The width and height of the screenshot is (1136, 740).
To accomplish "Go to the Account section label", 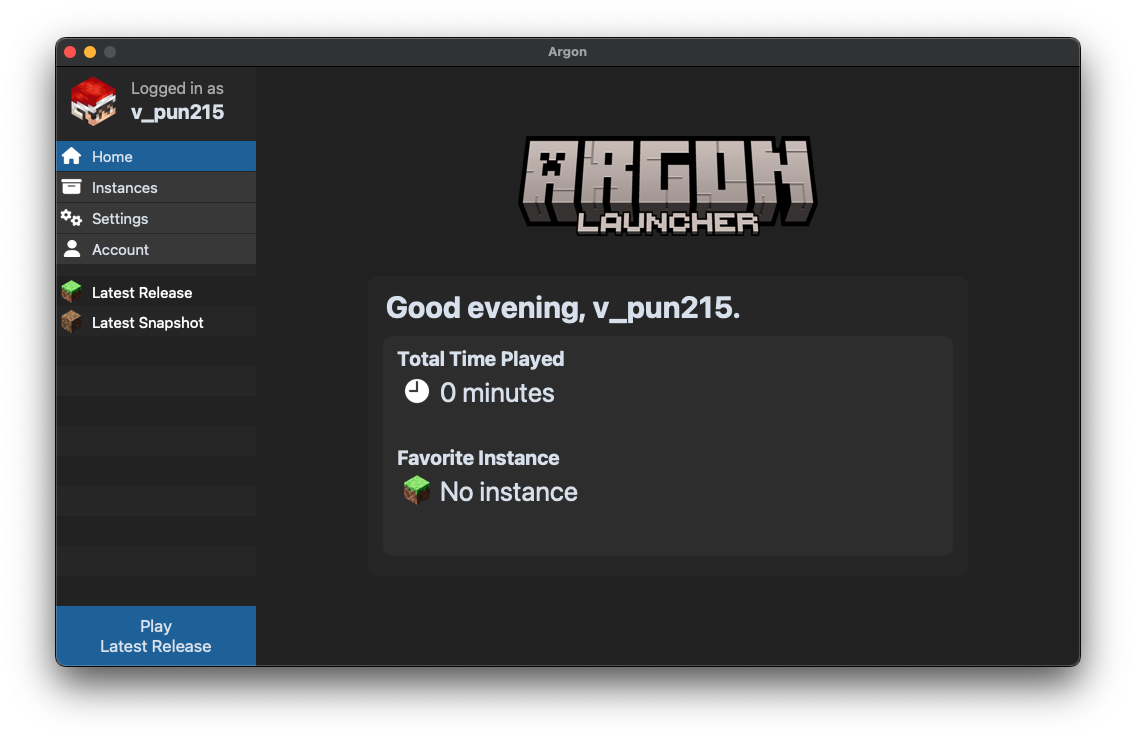I will point(120,250).
